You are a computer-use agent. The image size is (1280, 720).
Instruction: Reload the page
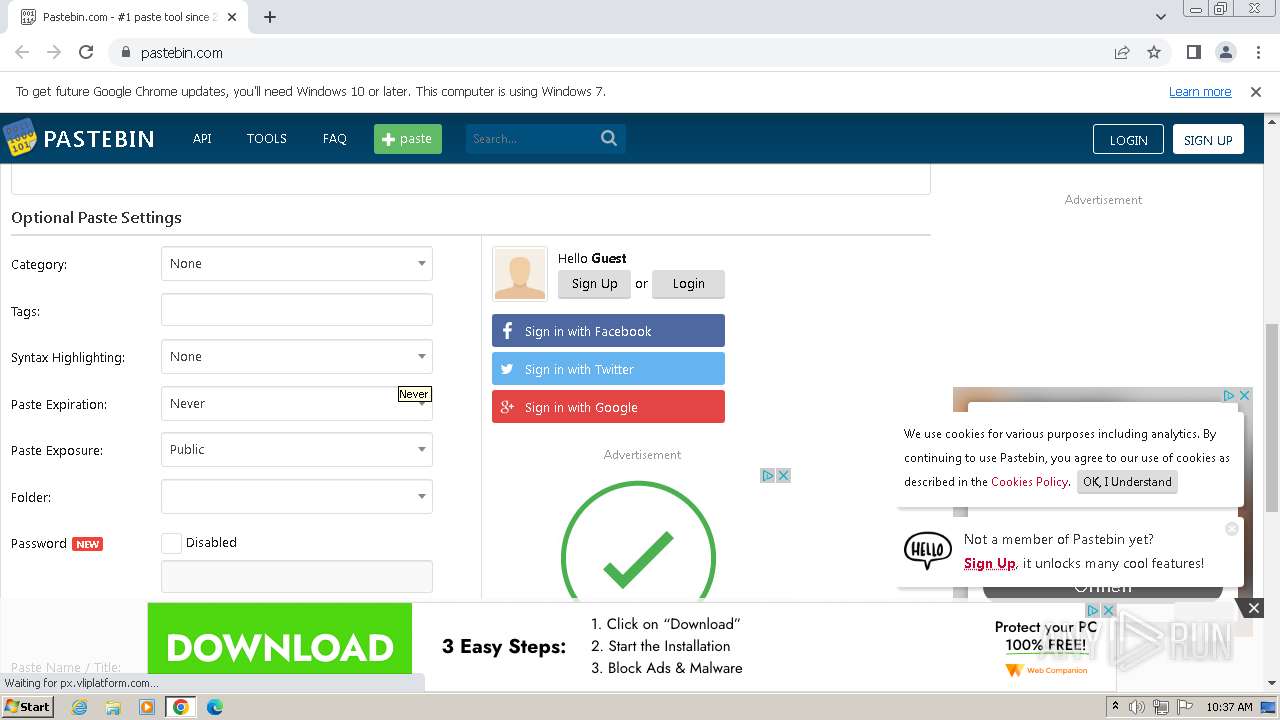tap(86, 52)
